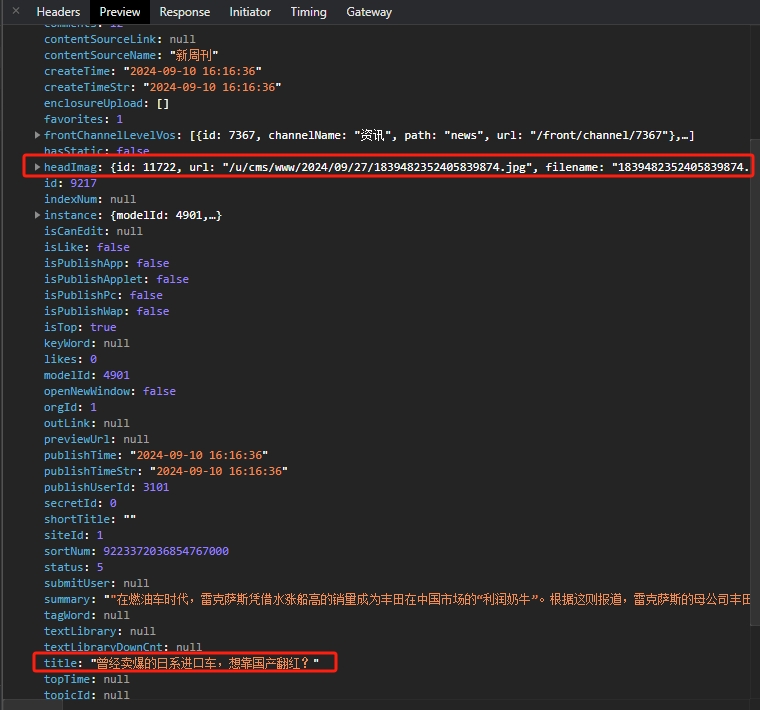Open the Timing tab
The image size is (760, 710).
(308, 12)
